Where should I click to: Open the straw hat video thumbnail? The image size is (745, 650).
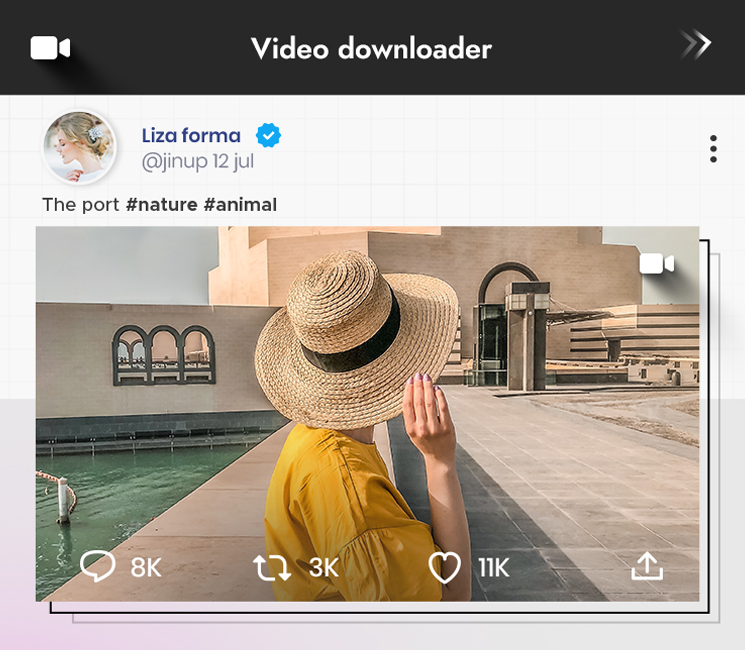[367, 414]
